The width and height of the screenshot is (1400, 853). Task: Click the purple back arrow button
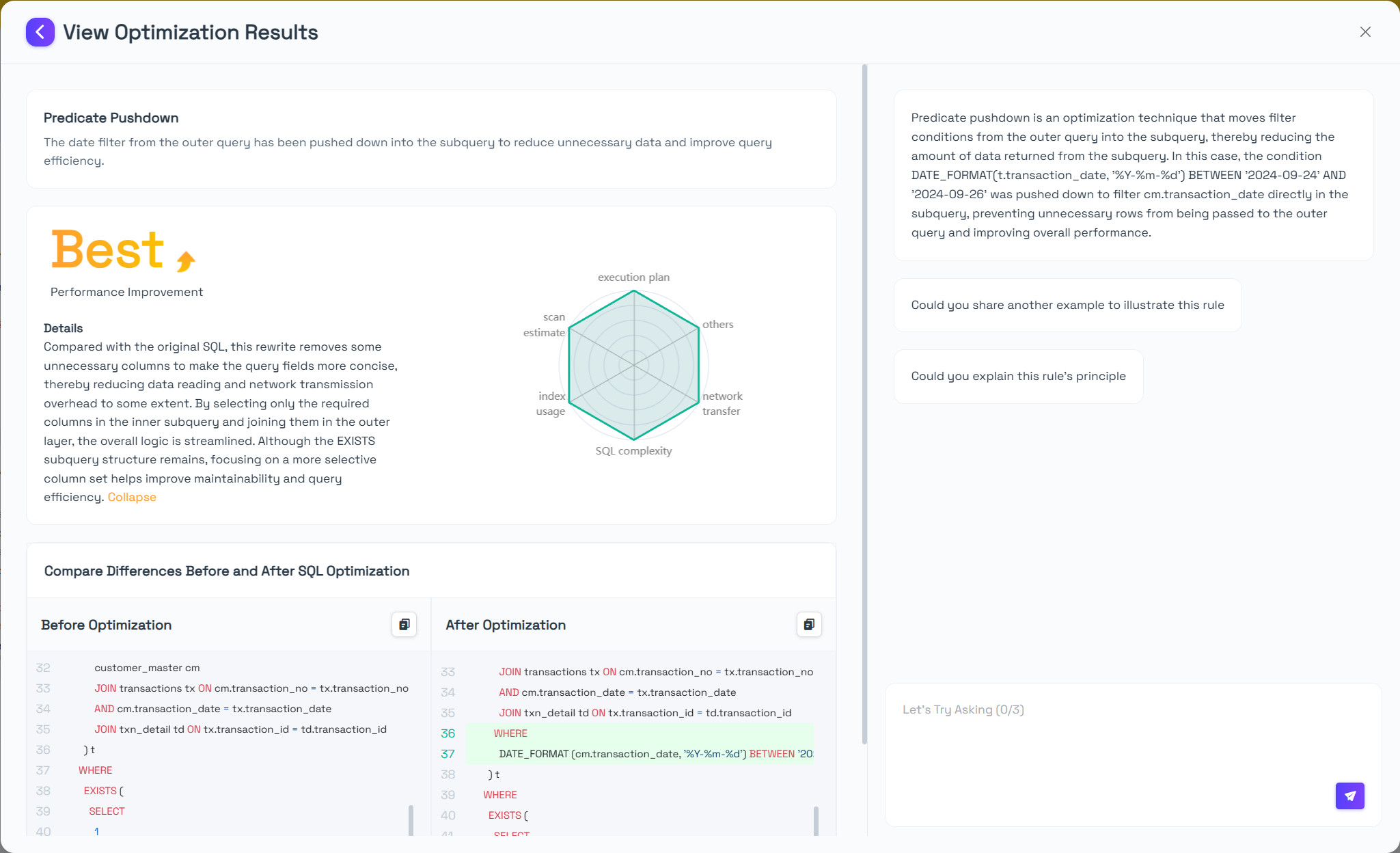pos(40,32)
